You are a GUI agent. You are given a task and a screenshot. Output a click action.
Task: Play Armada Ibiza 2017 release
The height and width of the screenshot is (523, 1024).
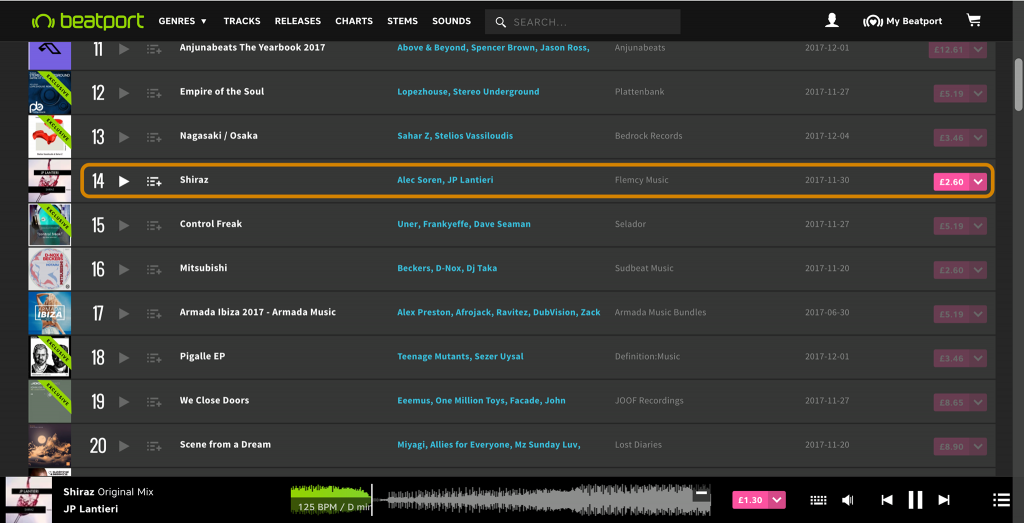click(x=124, y=313)
